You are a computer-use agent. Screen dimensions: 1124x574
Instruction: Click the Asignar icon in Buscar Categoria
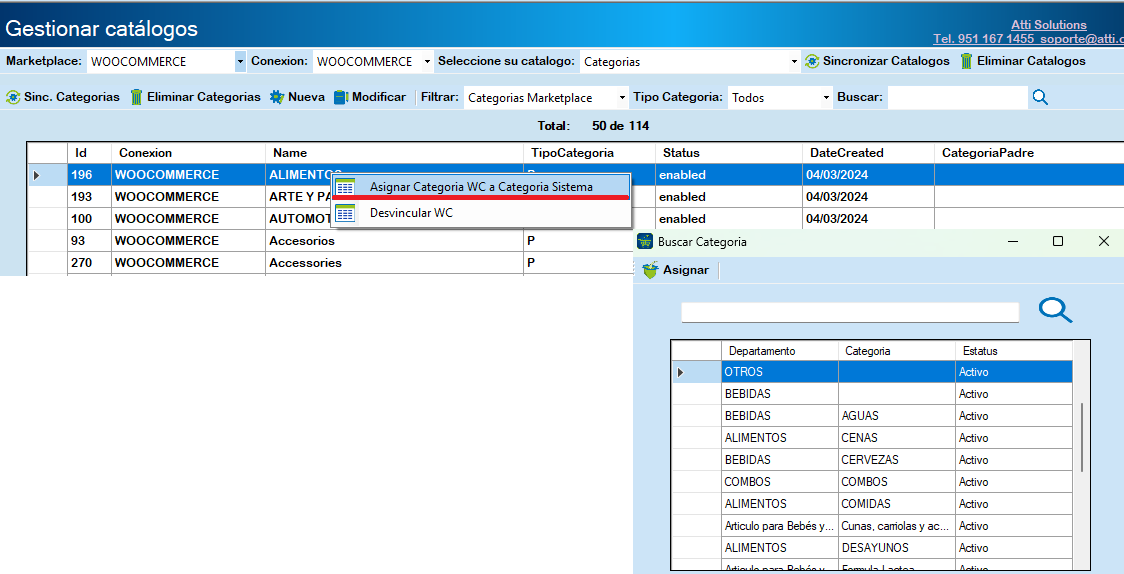pyautogui.click(x=650, y=270)
